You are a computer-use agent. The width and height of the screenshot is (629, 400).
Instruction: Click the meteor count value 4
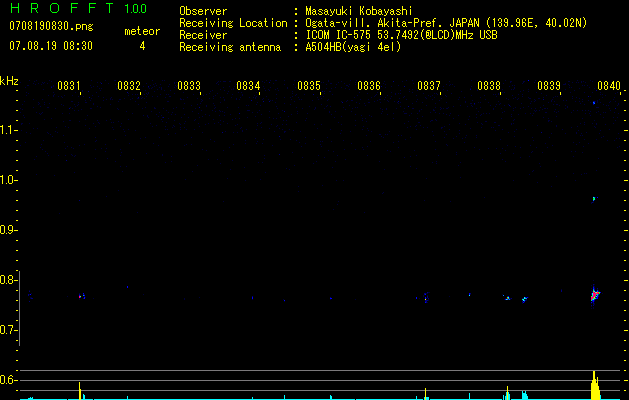tap(142, 46)
